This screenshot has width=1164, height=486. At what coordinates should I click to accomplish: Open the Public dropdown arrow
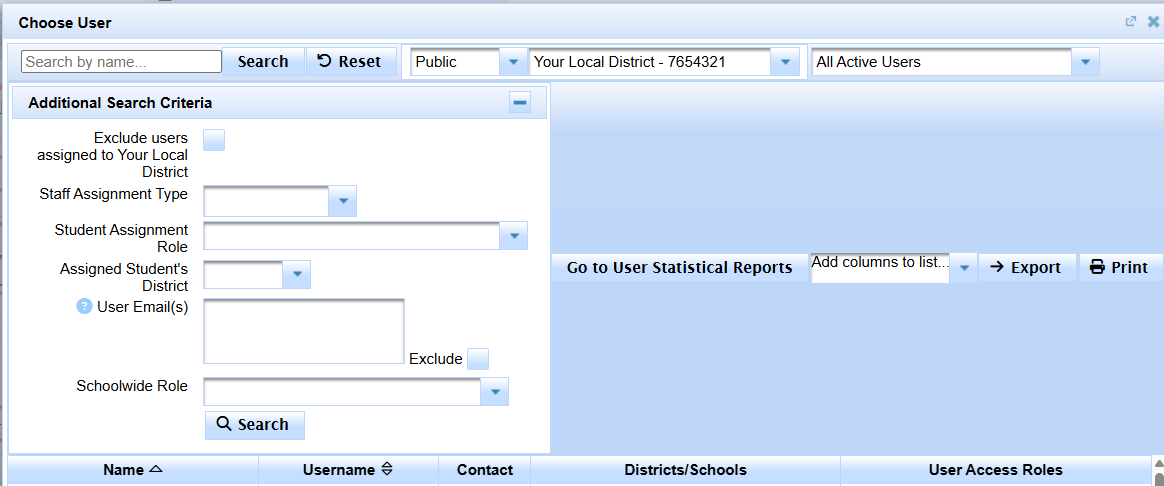[512, 62]
